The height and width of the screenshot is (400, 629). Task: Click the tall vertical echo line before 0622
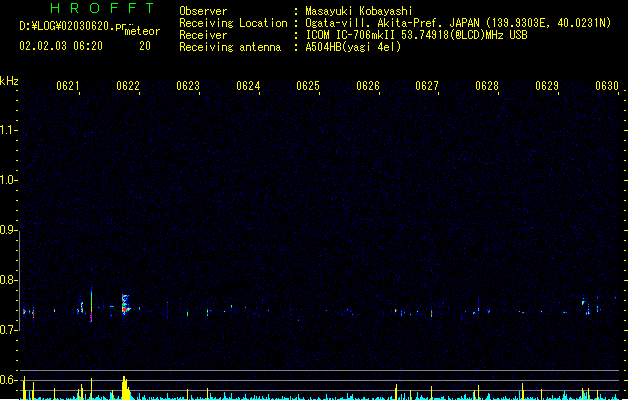coord(91,304)
